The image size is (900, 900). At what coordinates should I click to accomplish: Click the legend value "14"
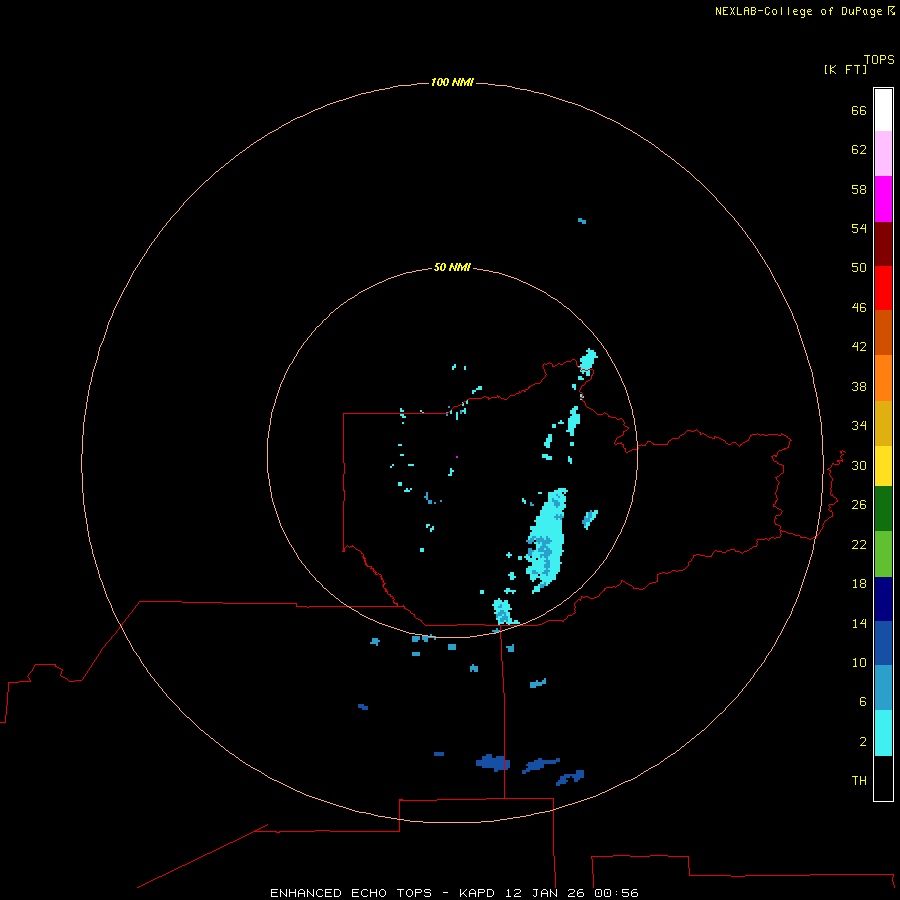click(x=859, y=623)
